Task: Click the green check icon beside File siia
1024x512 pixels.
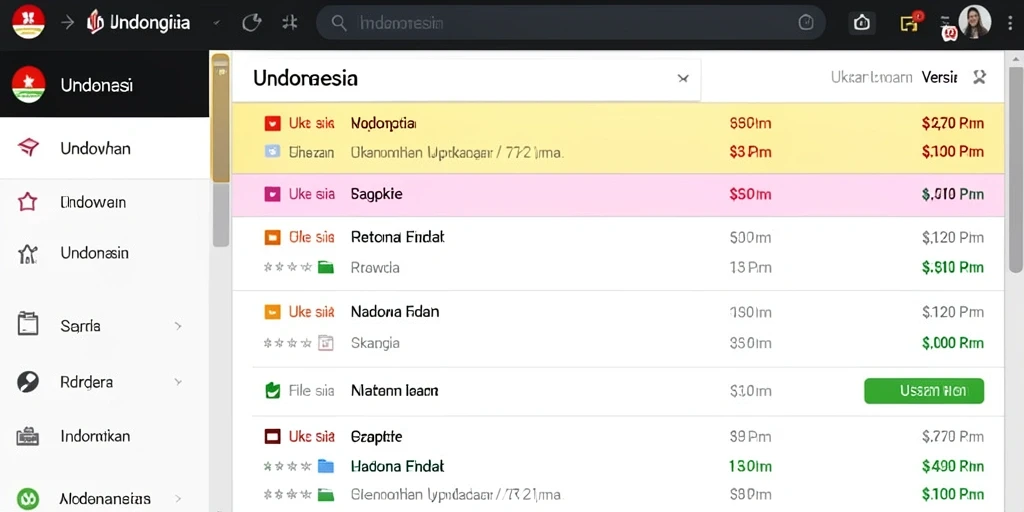Action: (272, 391)
